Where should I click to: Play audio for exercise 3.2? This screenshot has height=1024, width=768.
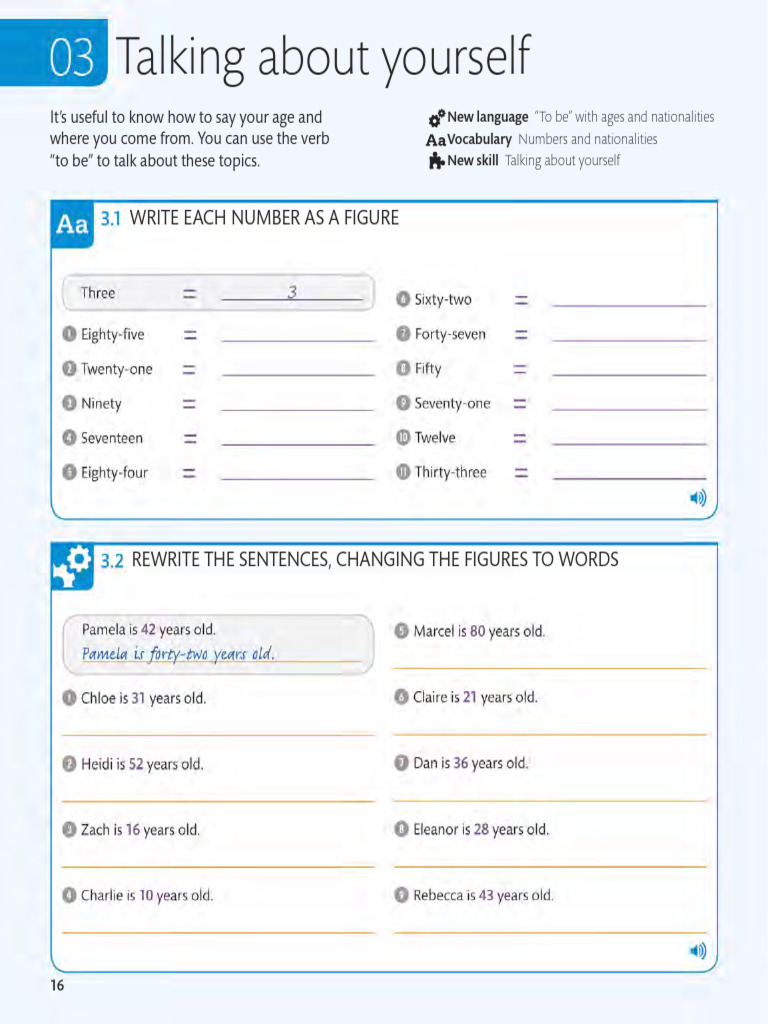pyautogui.click(x=698, y=950)
